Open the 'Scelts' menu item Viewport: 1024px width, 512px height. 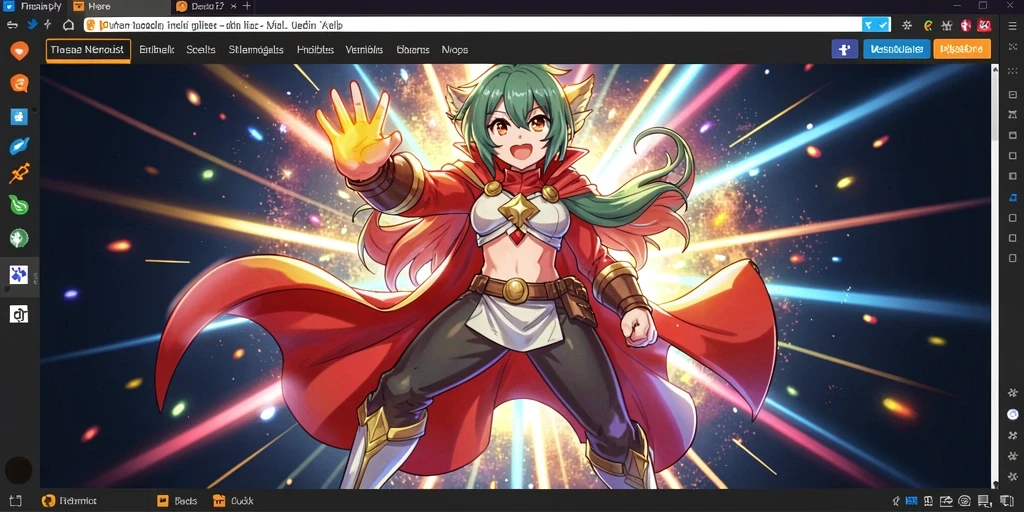(200, 50)
